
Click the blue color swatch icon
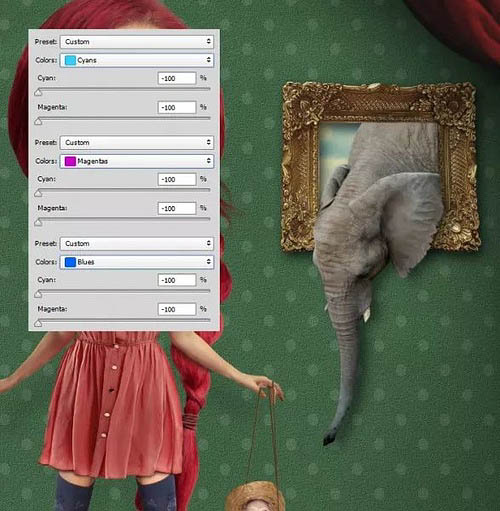[70, 262]
